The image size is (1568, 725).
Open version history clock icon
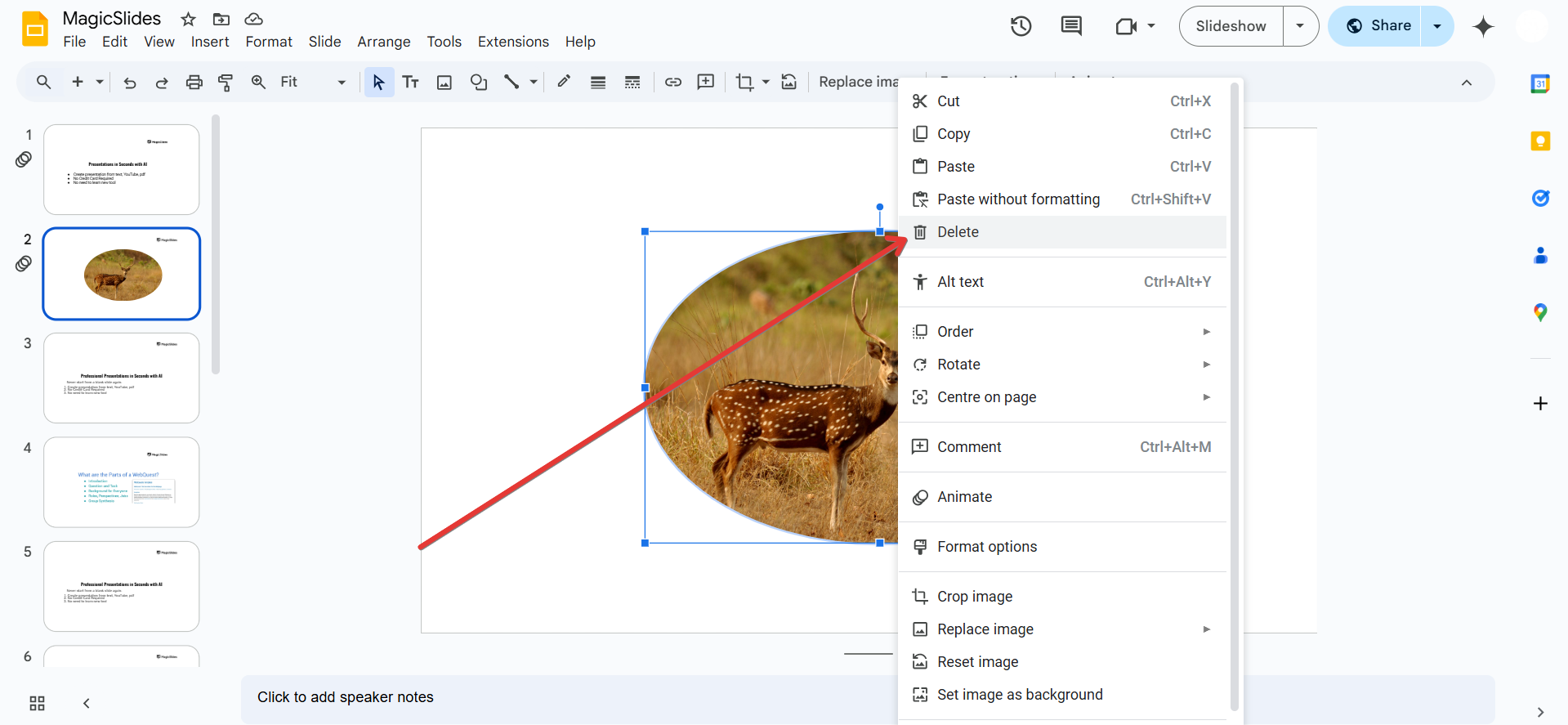[1021, 26]
